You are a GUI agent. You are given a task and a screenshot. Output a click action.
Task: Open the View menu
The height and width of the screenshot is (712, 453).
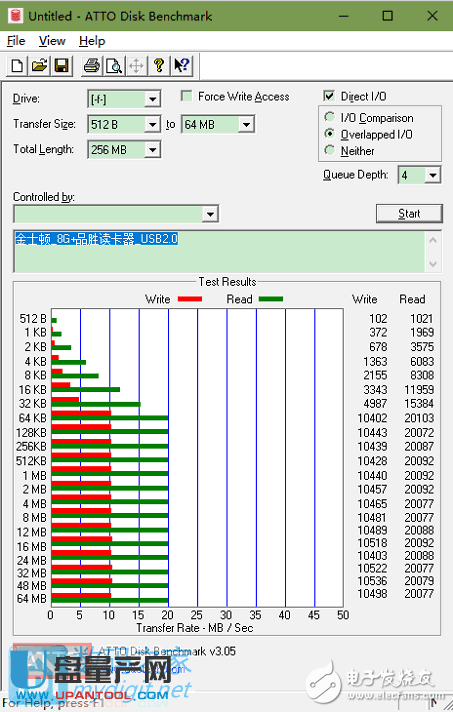[x=52, y=41]
